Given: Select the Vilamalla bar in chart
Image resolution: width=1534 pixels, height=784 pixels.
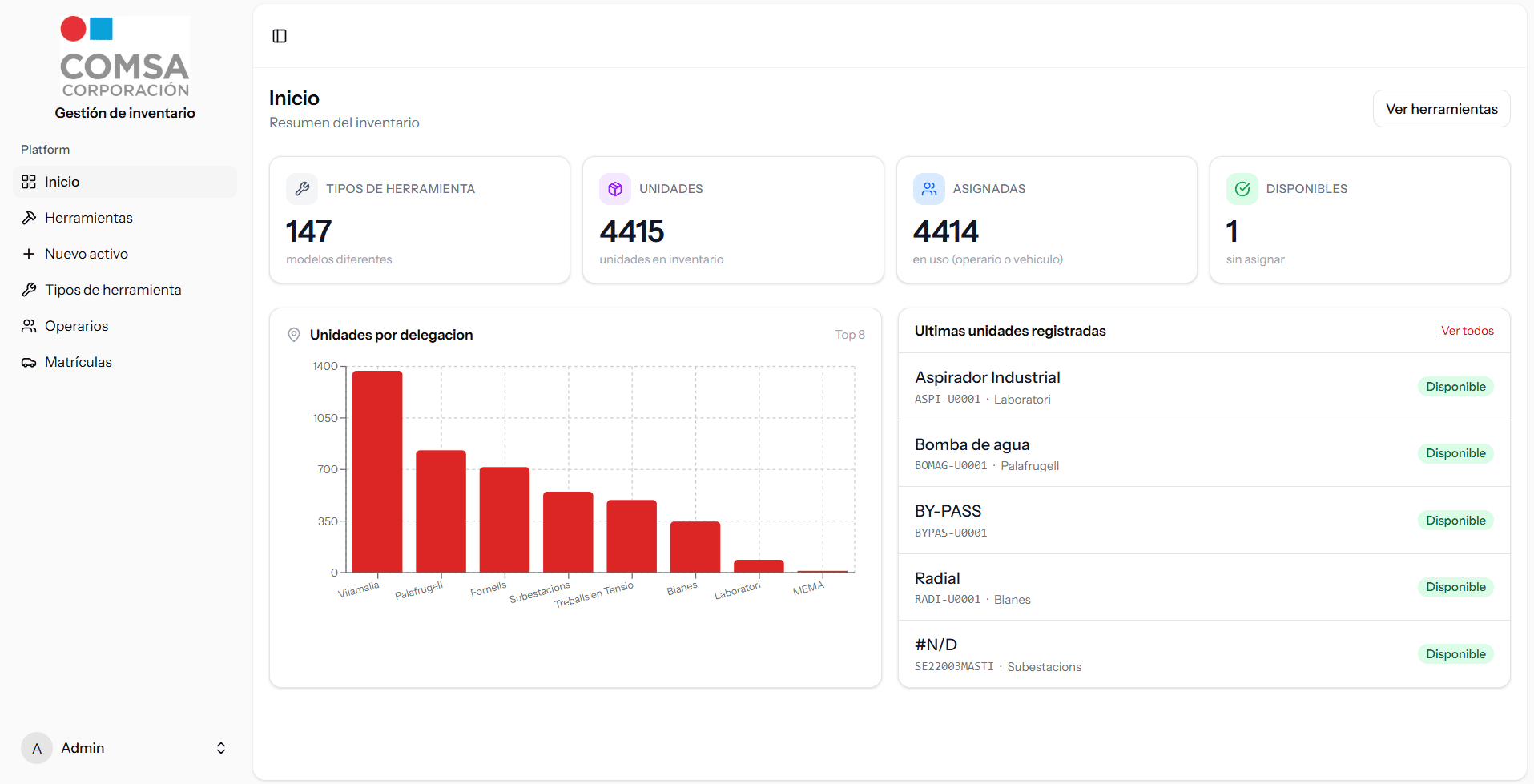Looking at the screenshot, I should point(377,472).
